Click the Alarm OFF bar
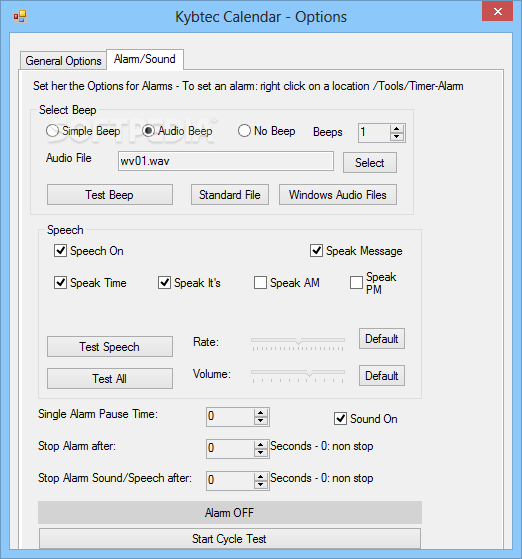 (230, 513)
